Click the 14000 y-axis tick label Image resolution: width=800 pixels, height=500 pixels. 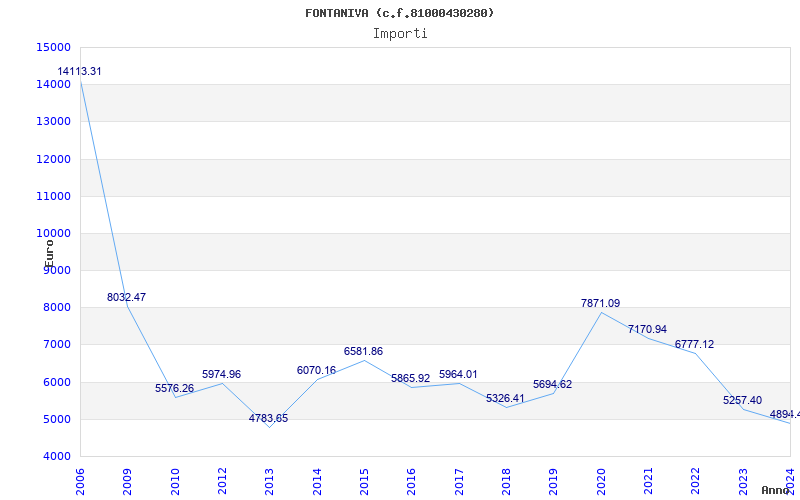pos(54,85)
